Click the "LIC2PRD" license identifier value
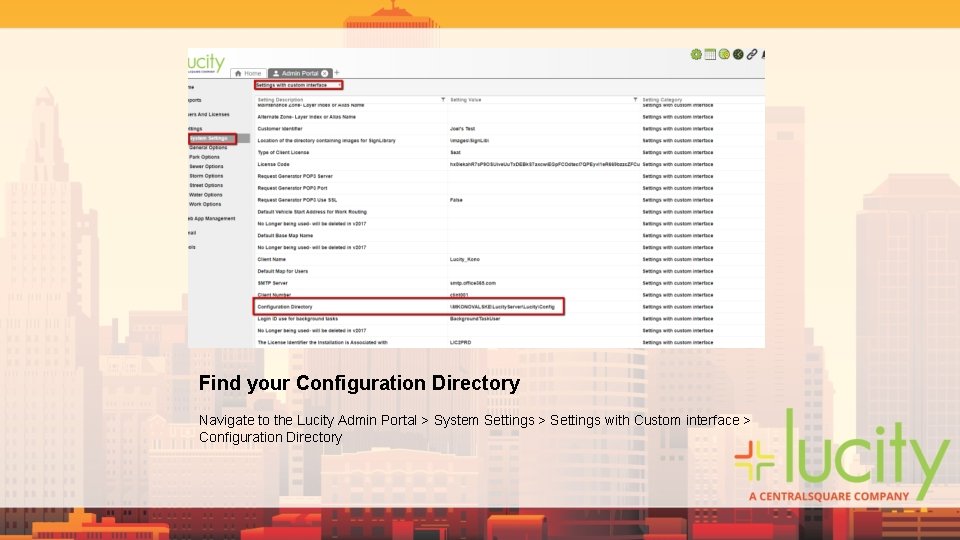The height and width of the screenshot is (540, 960). click(460, 343)
